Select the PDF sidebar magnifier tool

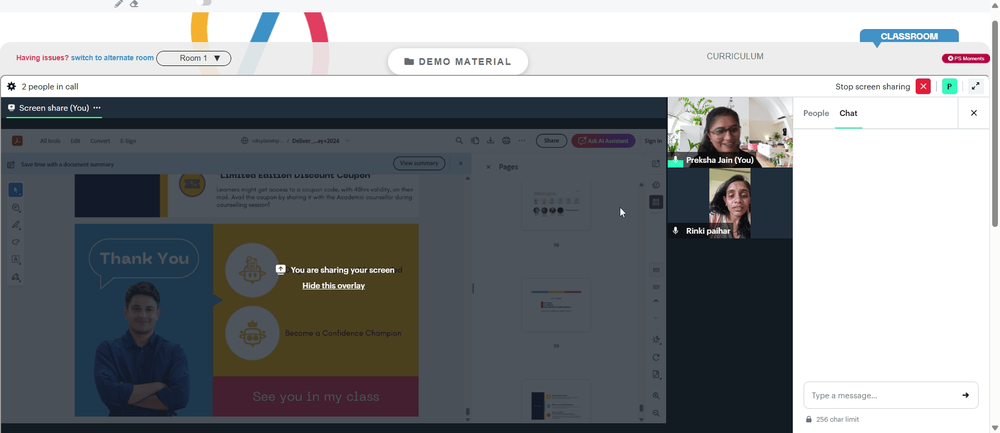click(x=16, y=208)
